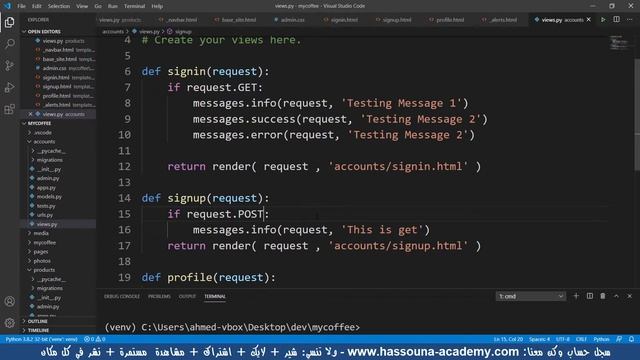Image resolution: width=640 pixels, height=360 pixels.
Task: Expand the mycoffee folder in tree
Action: coord(44,242)
